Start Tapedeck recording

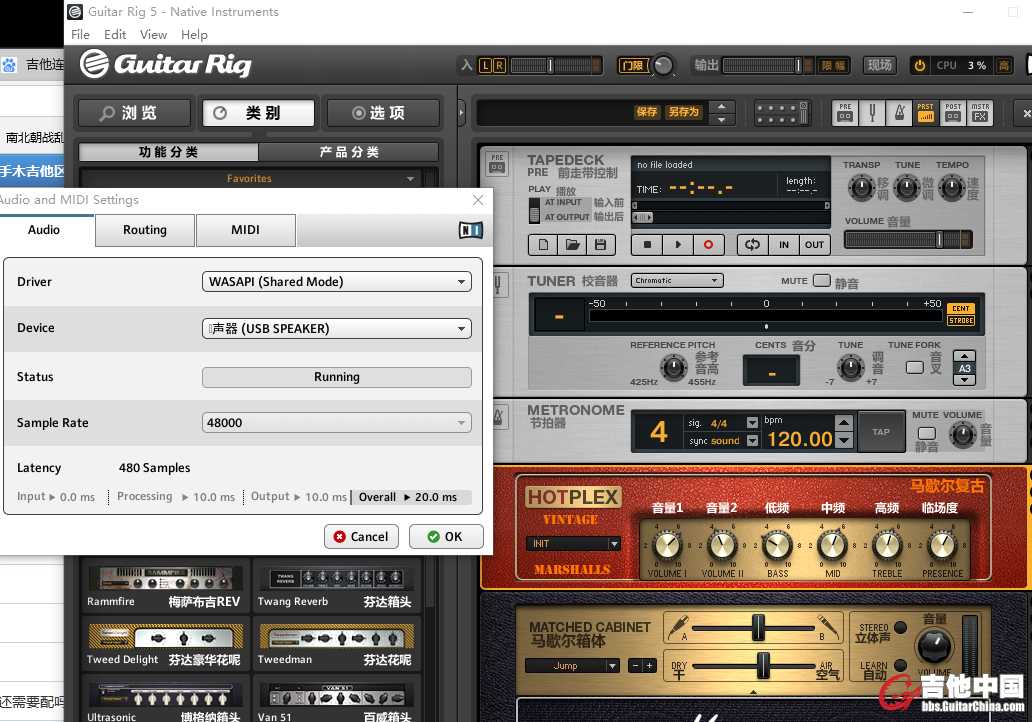point(708,245)
